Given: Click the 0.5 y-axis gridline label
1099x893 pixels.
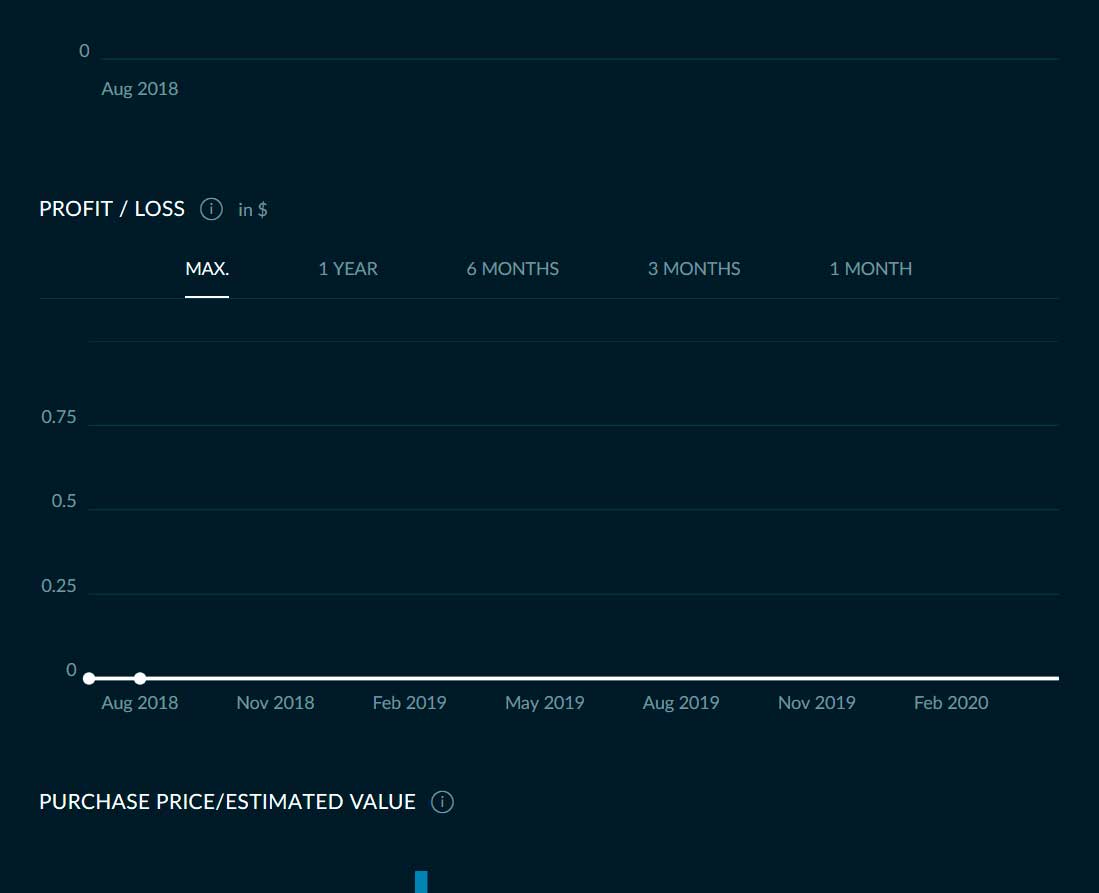Looking at the screenshot, I should pyautogui.click(x=64, y=501).
